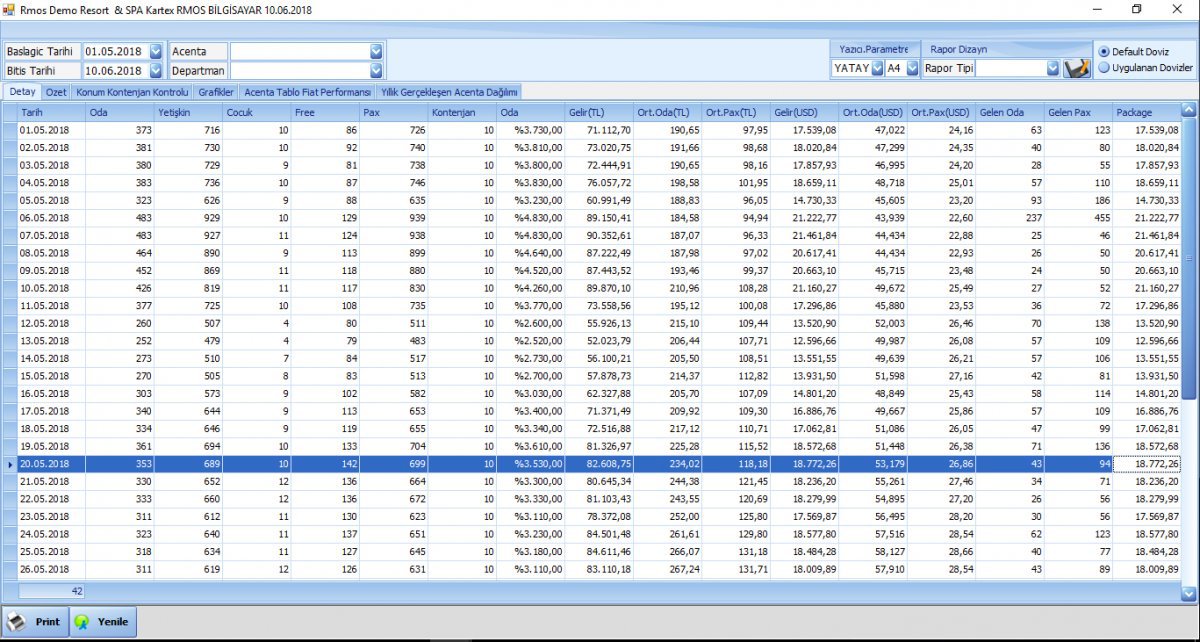This screenshot has width=1200, height=642.
Task: Click the Print button at bottom
Action: 36,621
